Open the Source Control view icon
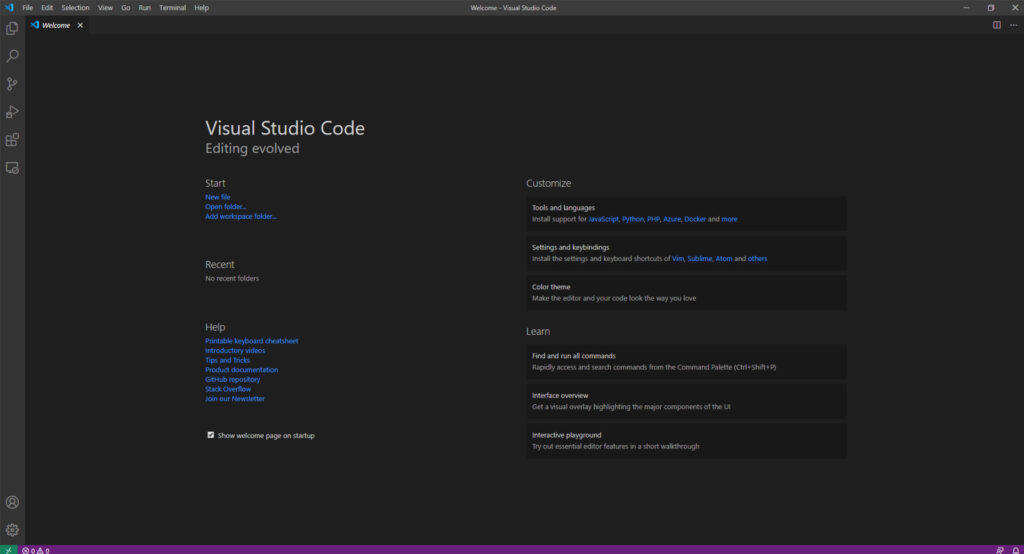The height and width of the screenshot is (554, 1024). pos(12,84)
